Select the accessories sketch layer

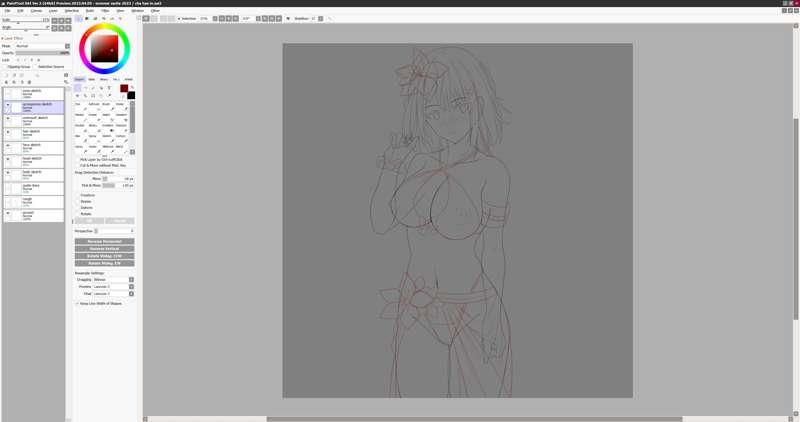34,107
